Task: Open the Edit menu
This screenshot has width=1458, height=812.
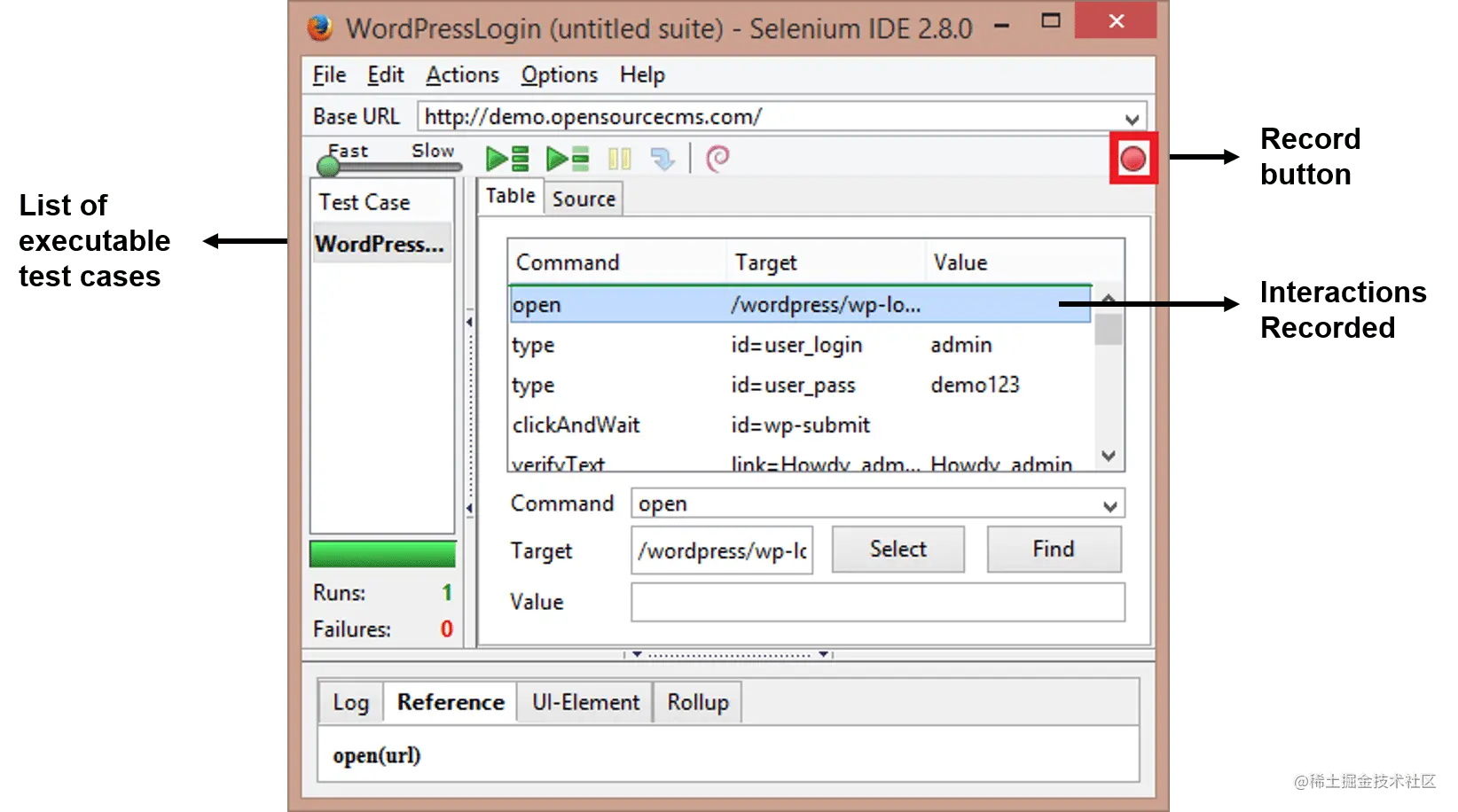Action: pos(386,75)
